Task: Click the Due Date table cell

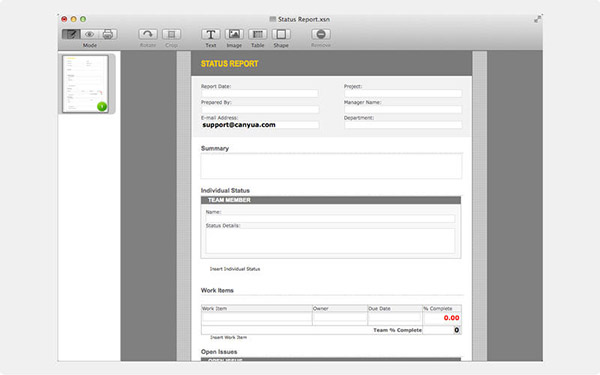Action: point(395,318)
